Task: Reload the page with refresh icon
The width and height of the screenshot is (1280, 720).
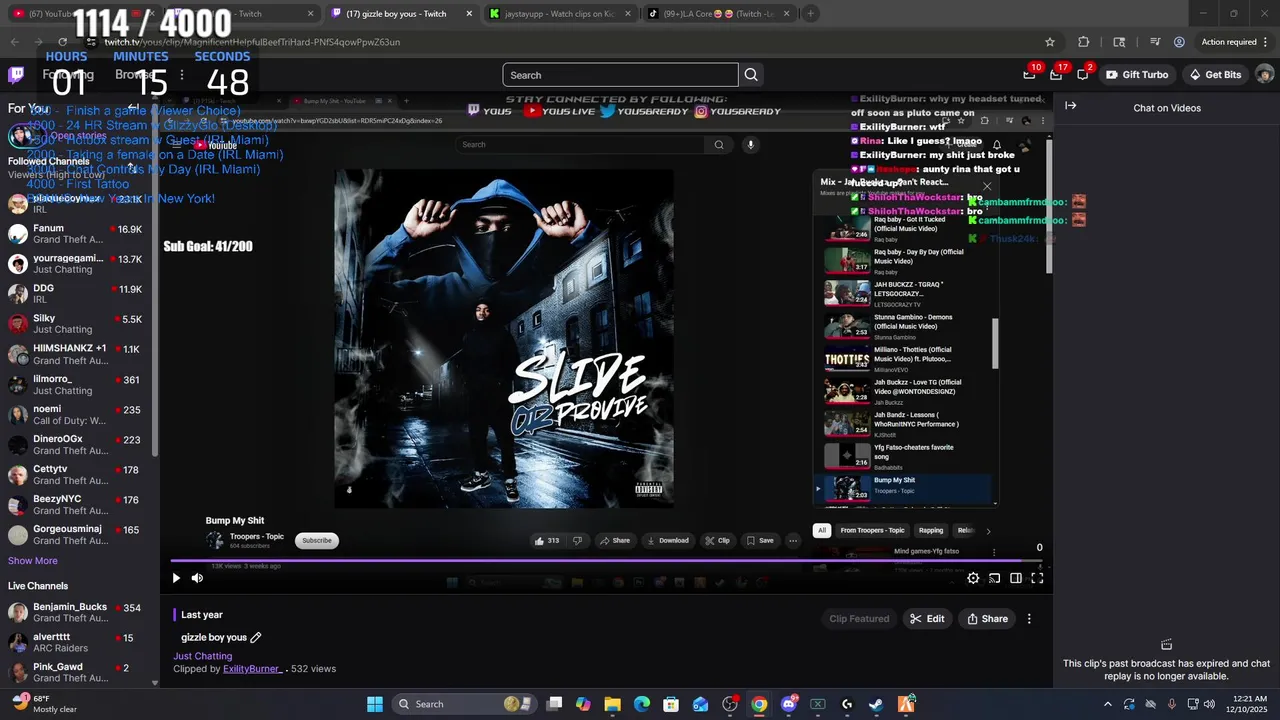Action: (x=62, y=42)
